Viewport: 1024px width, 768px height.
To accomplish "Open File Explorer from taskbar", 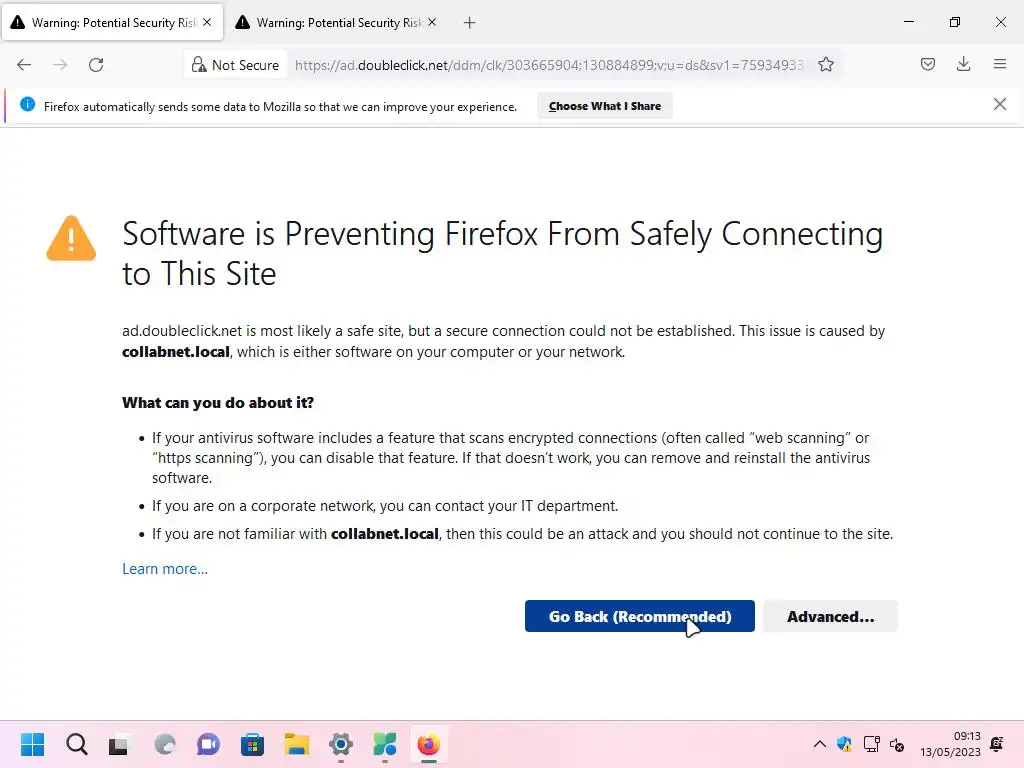I will click(296, 745).
